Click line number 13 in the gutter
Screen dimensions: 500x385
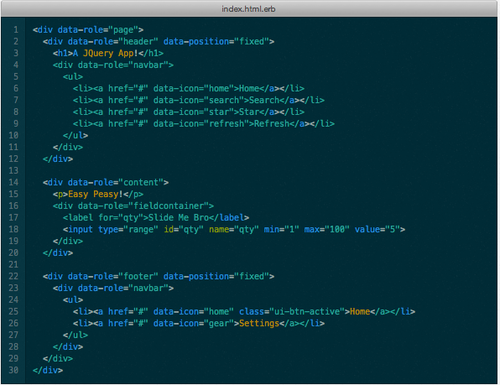coord(13,171)
